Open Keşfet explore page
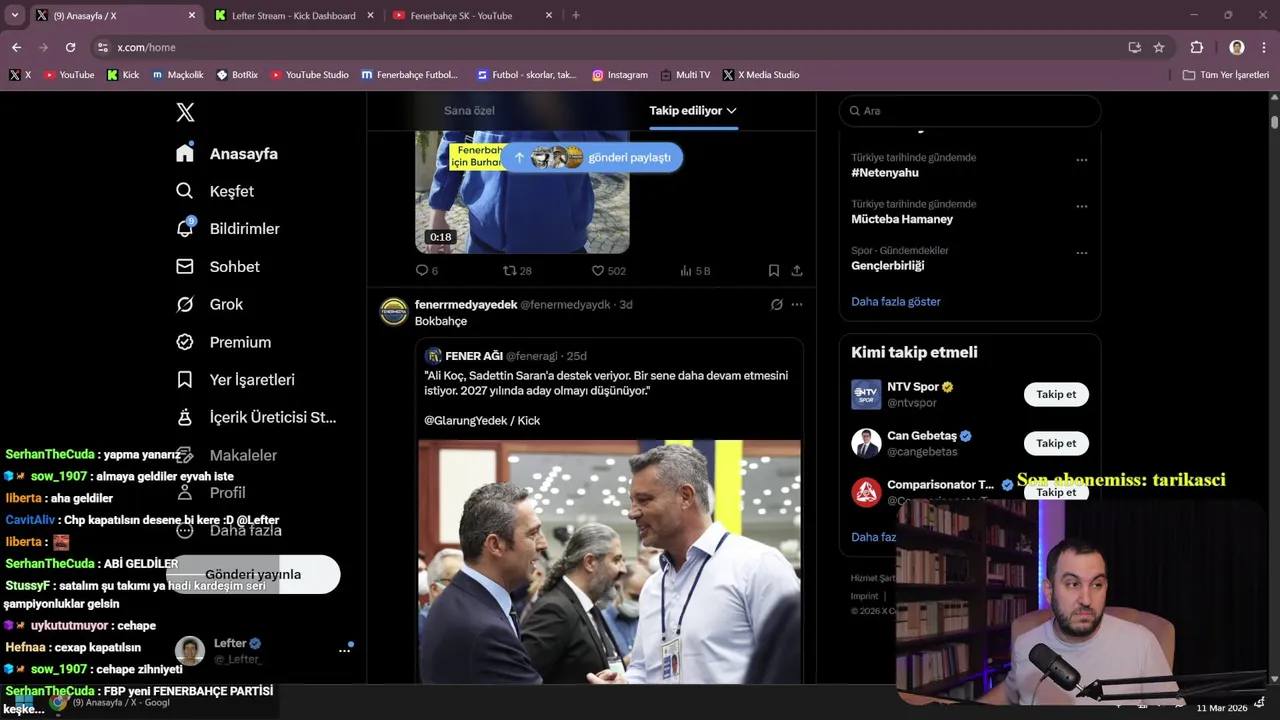 click(x=215, y=191)
